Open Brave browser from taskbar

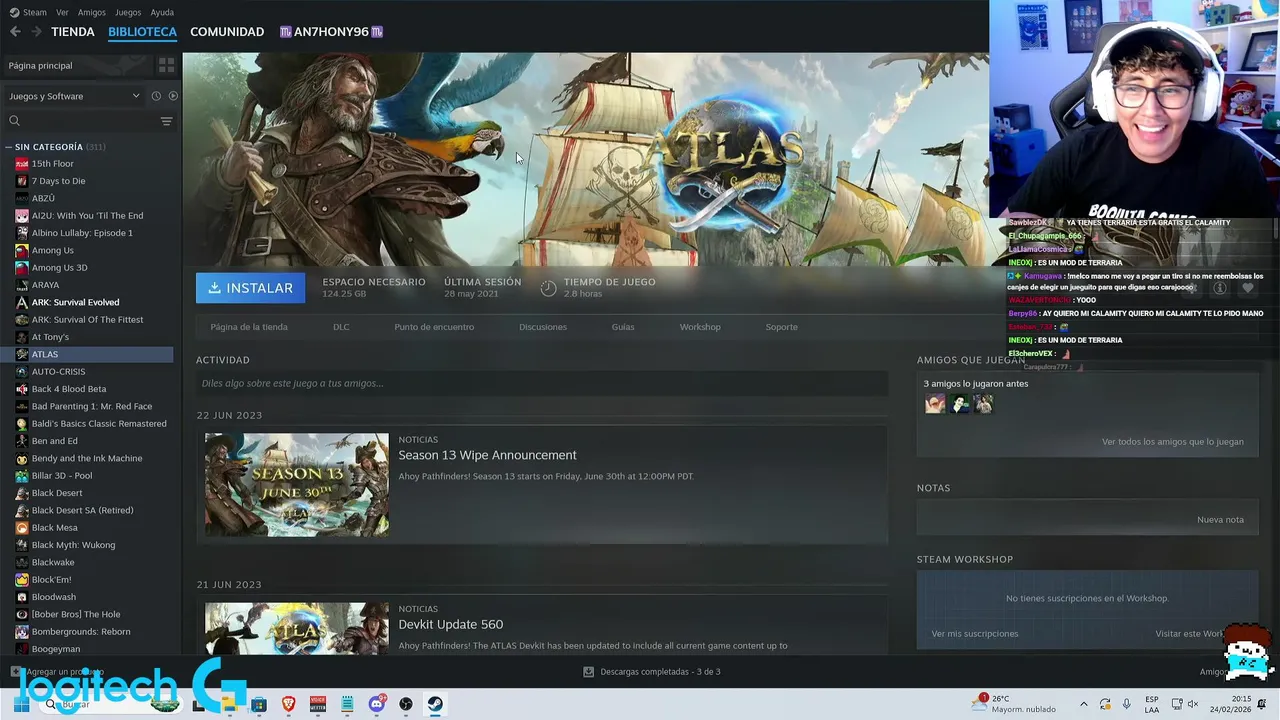(x=288, y=704)
